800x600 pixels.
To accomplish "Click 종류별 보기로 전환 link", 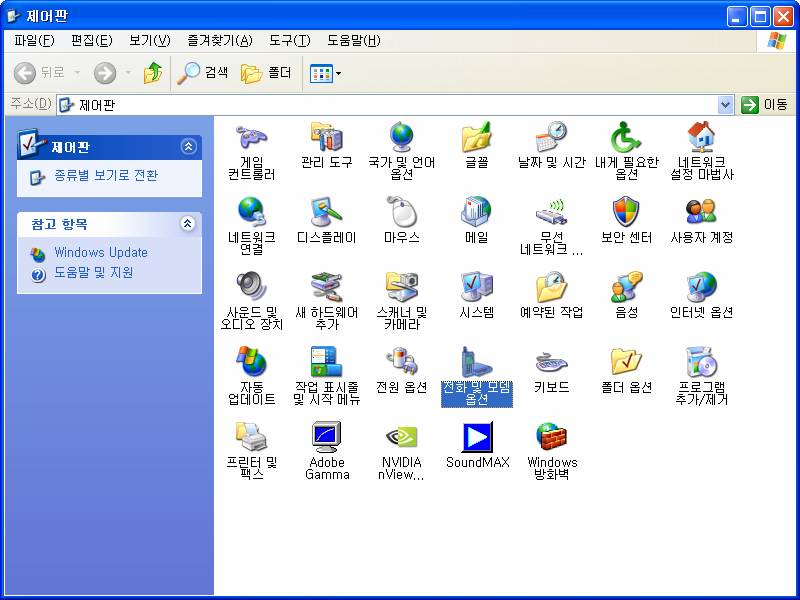I will coord(105,176).
